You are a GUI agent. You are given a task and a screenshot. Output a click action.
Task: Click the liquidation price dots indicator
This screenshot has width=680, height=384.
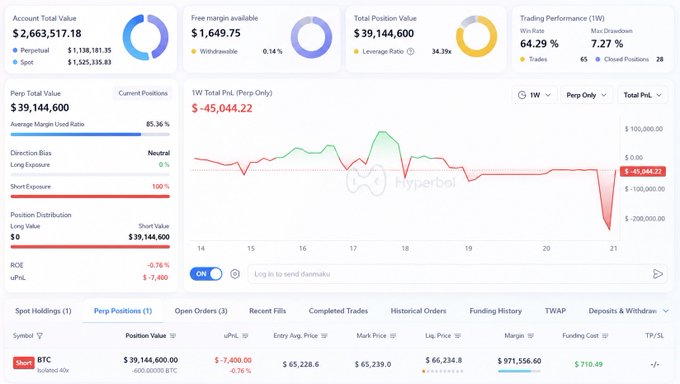[442, 371]
